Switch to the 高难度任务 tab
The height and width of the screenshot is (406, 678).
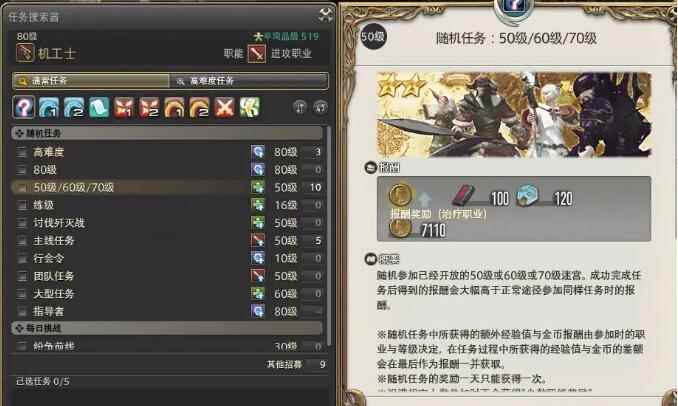[x=249, y=80]
